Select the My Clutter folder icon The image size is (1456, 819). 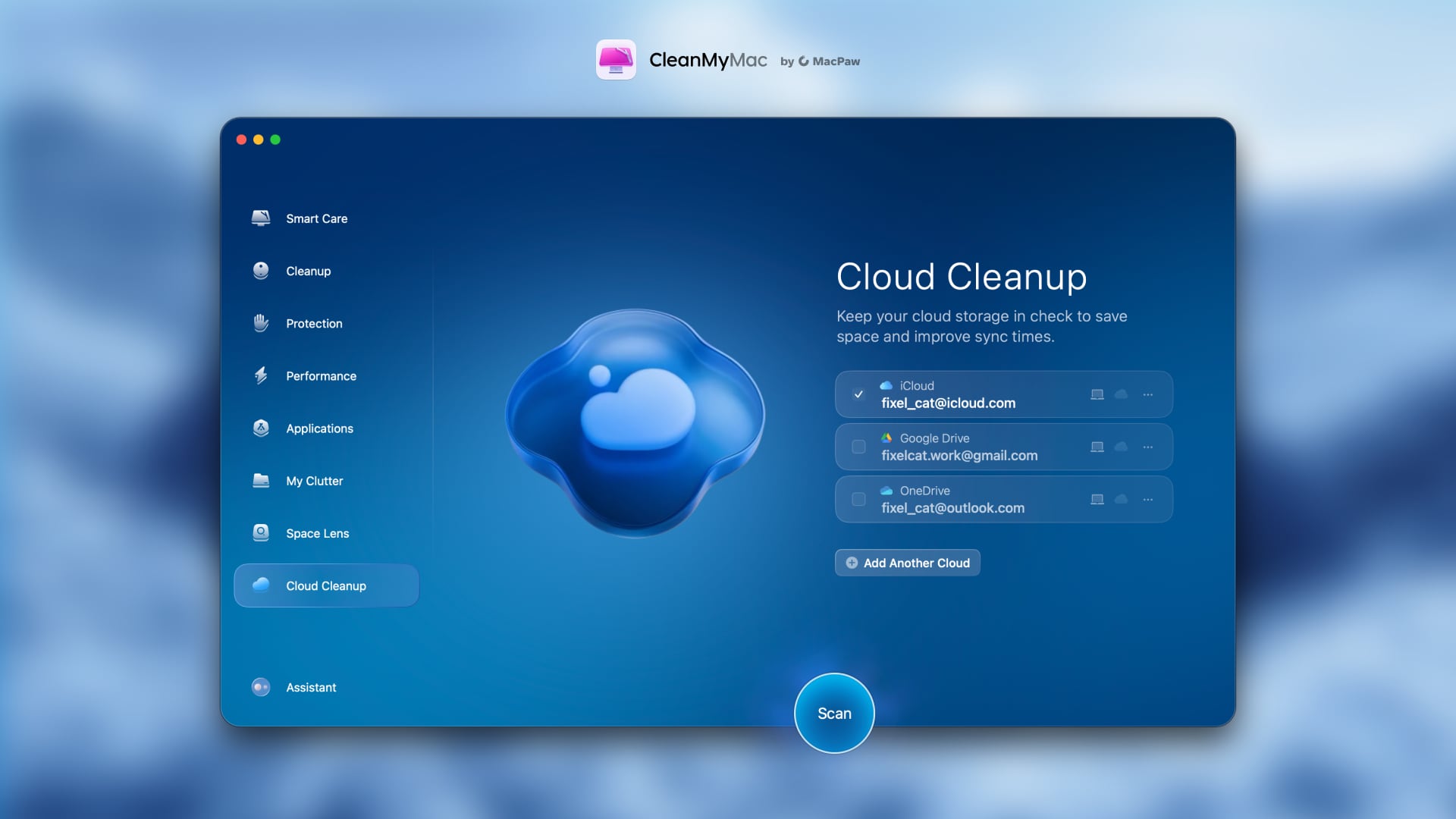[x=261, y=481]
